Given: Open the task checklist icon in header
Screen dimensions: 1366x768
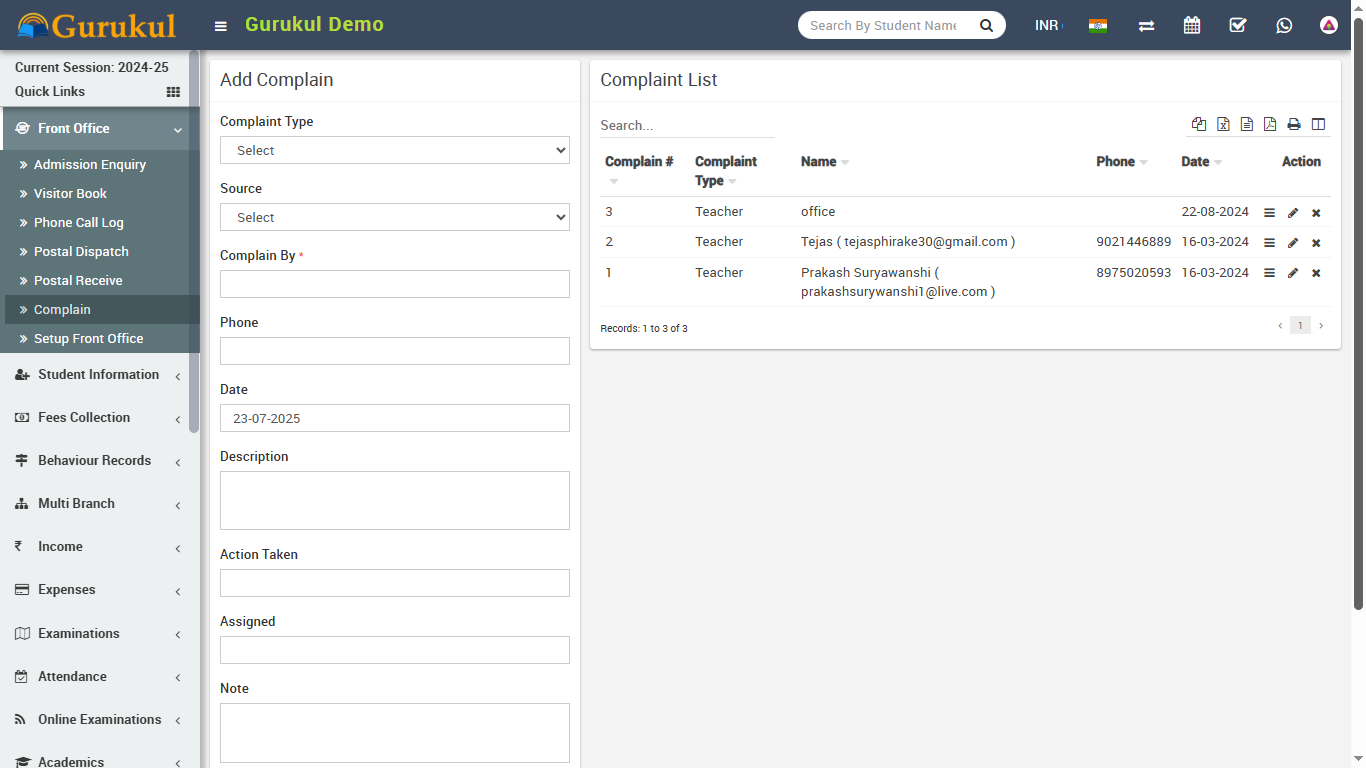Looking at the screenshot, I should [x=1238, y=25].
